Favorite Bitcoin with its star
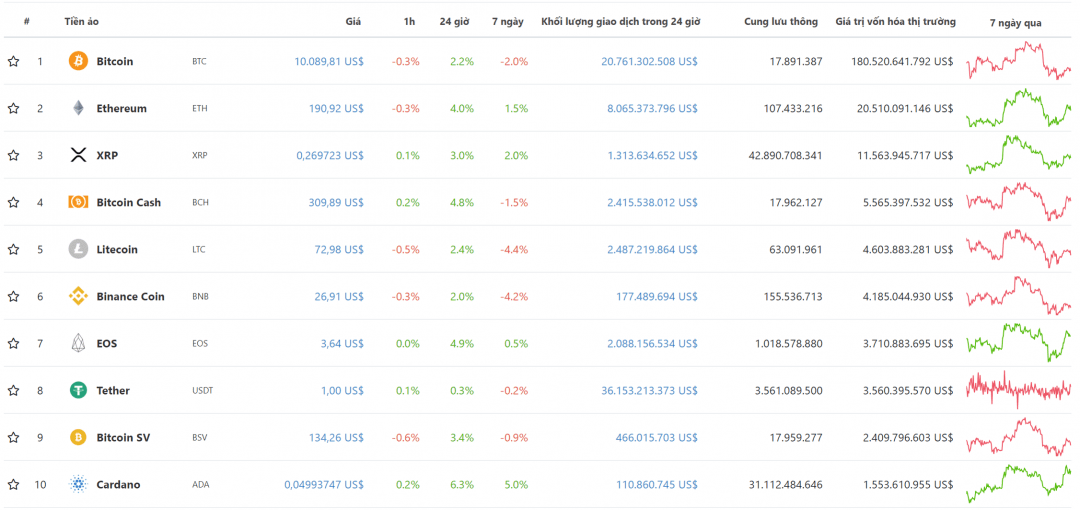Screen dimensions: 1080x510 (13, 61)
